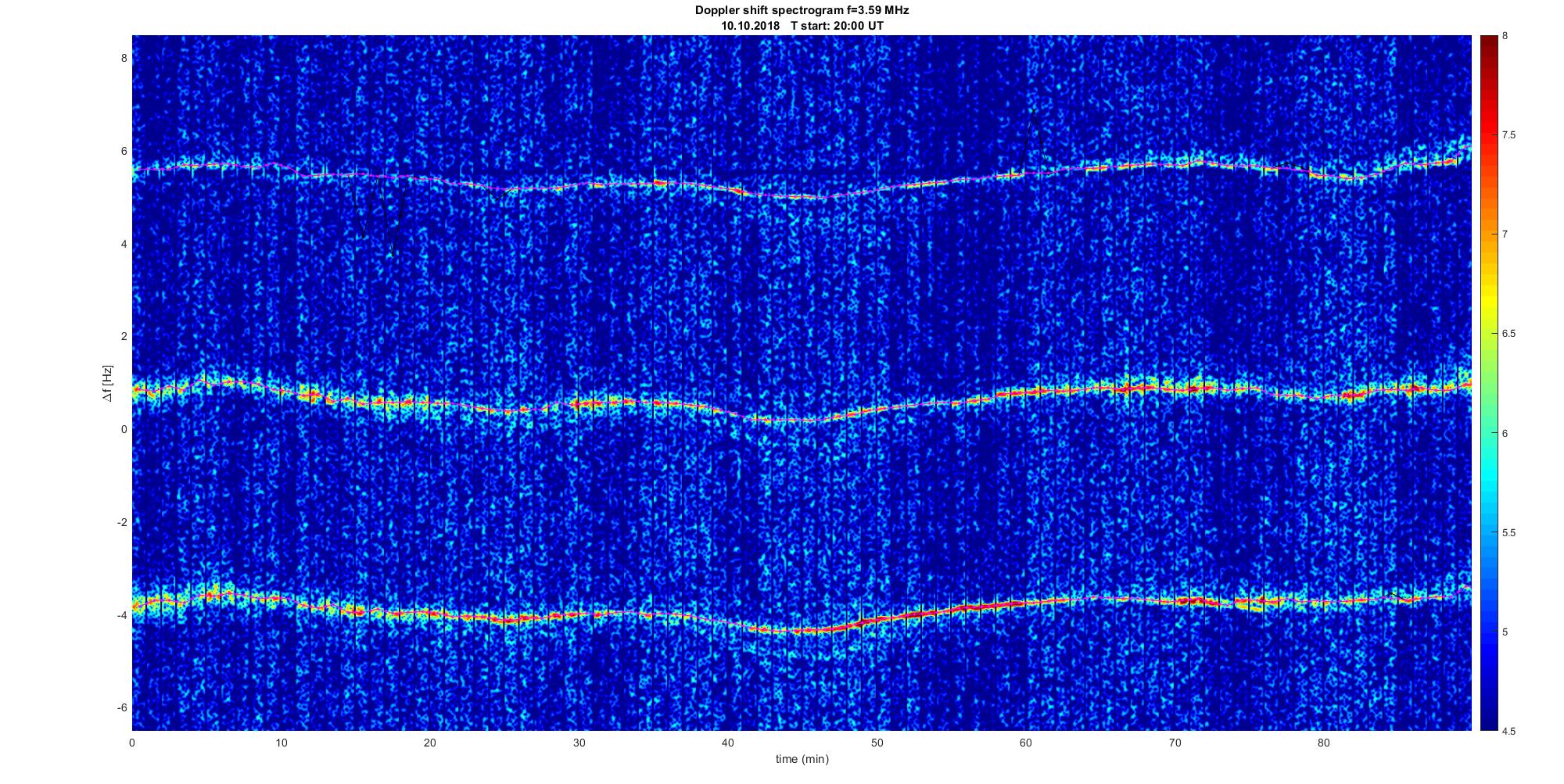Click the subtitle "10.10.2018 T start: 20:00 UT"
Screen dimensions: 1564x784
[x=802, y=25]
